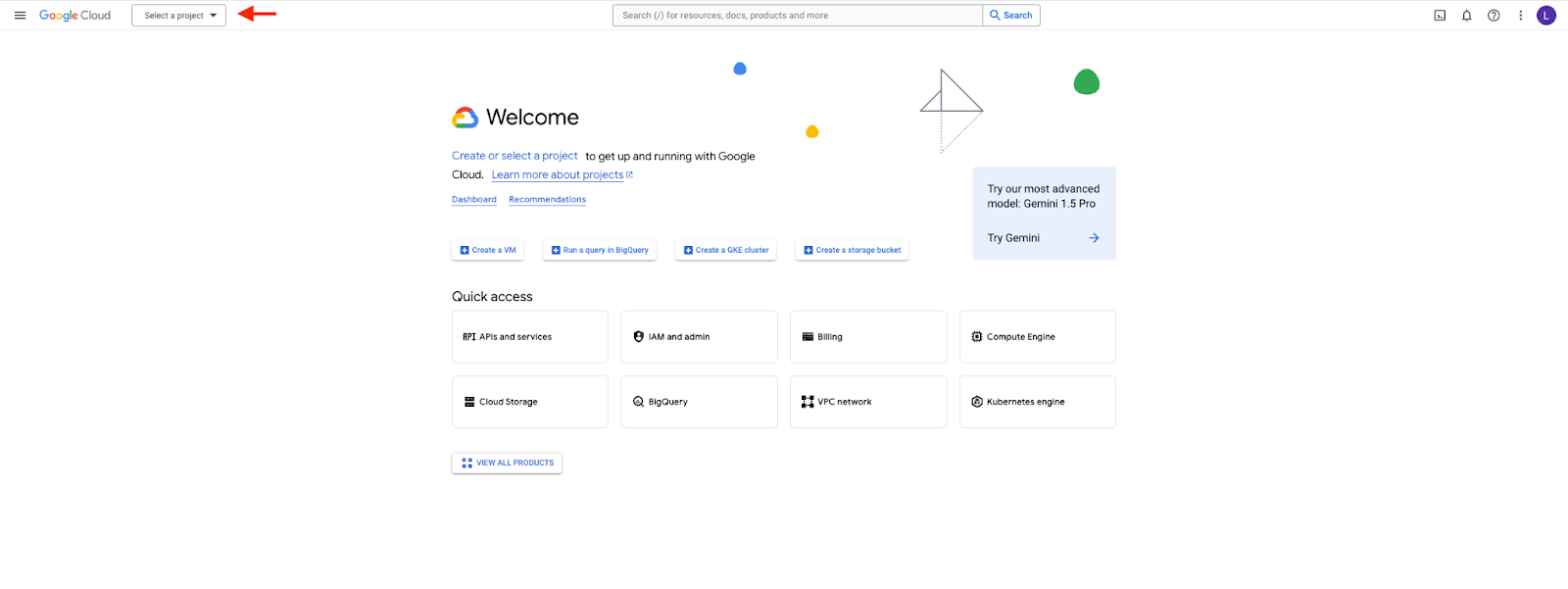This screenshot has height=589, width=1568.
Task: Click Create or select a project link
Action: click(514, 156)
